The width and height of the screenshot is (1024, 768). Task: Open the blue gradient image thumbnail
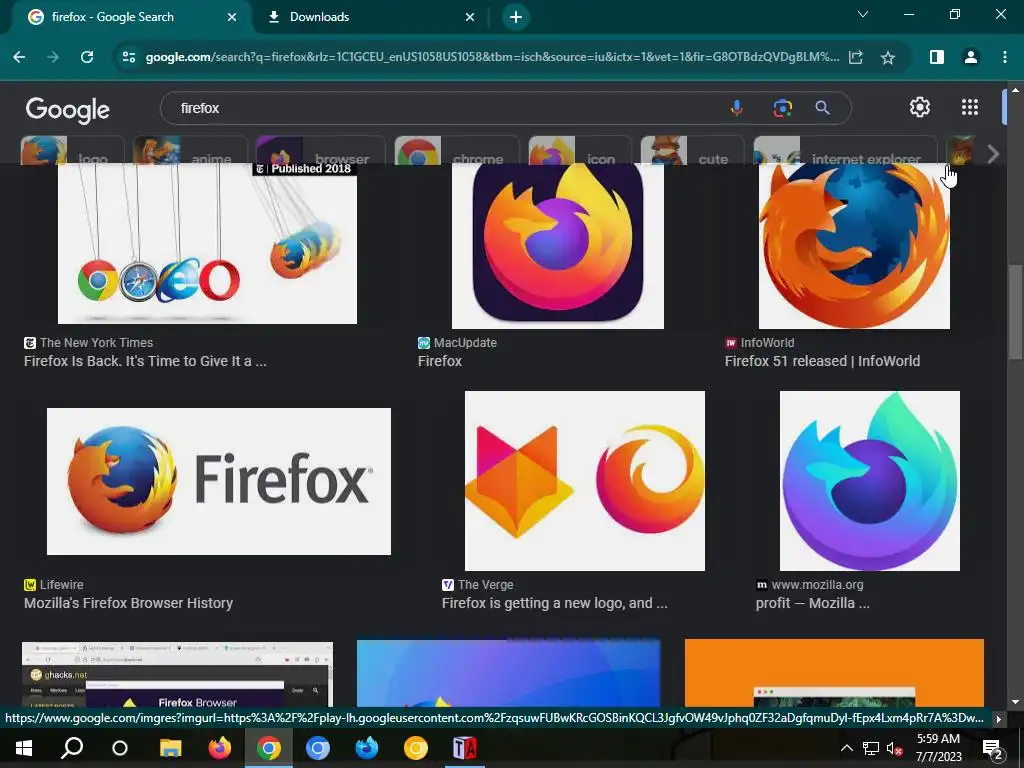tap(508, 673)
